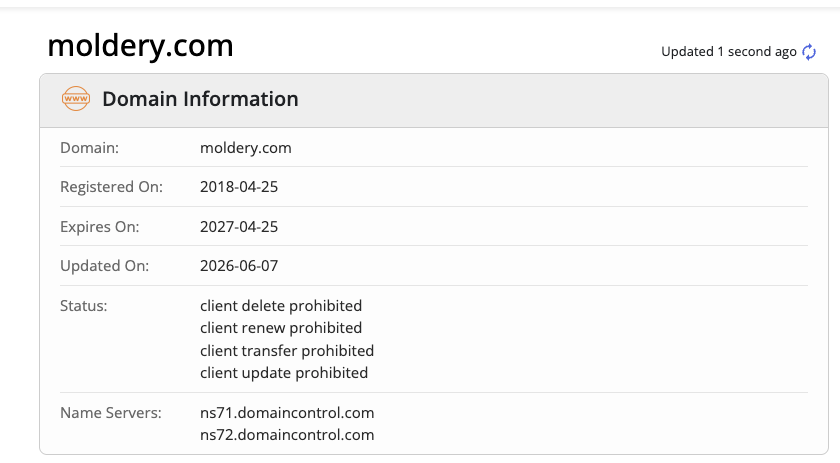This screenshot has height=463, width=840.
Task: Click the 'Updated 1 second ago' text
Action: [x=729, y=51]
